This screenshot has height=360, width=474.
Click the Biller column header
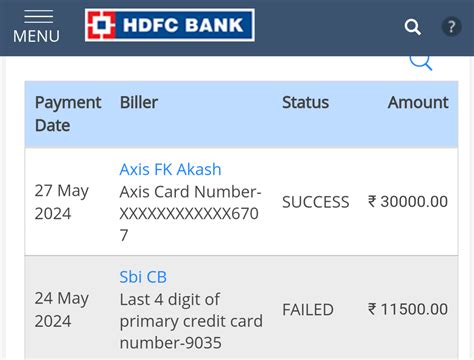[139, 102]
